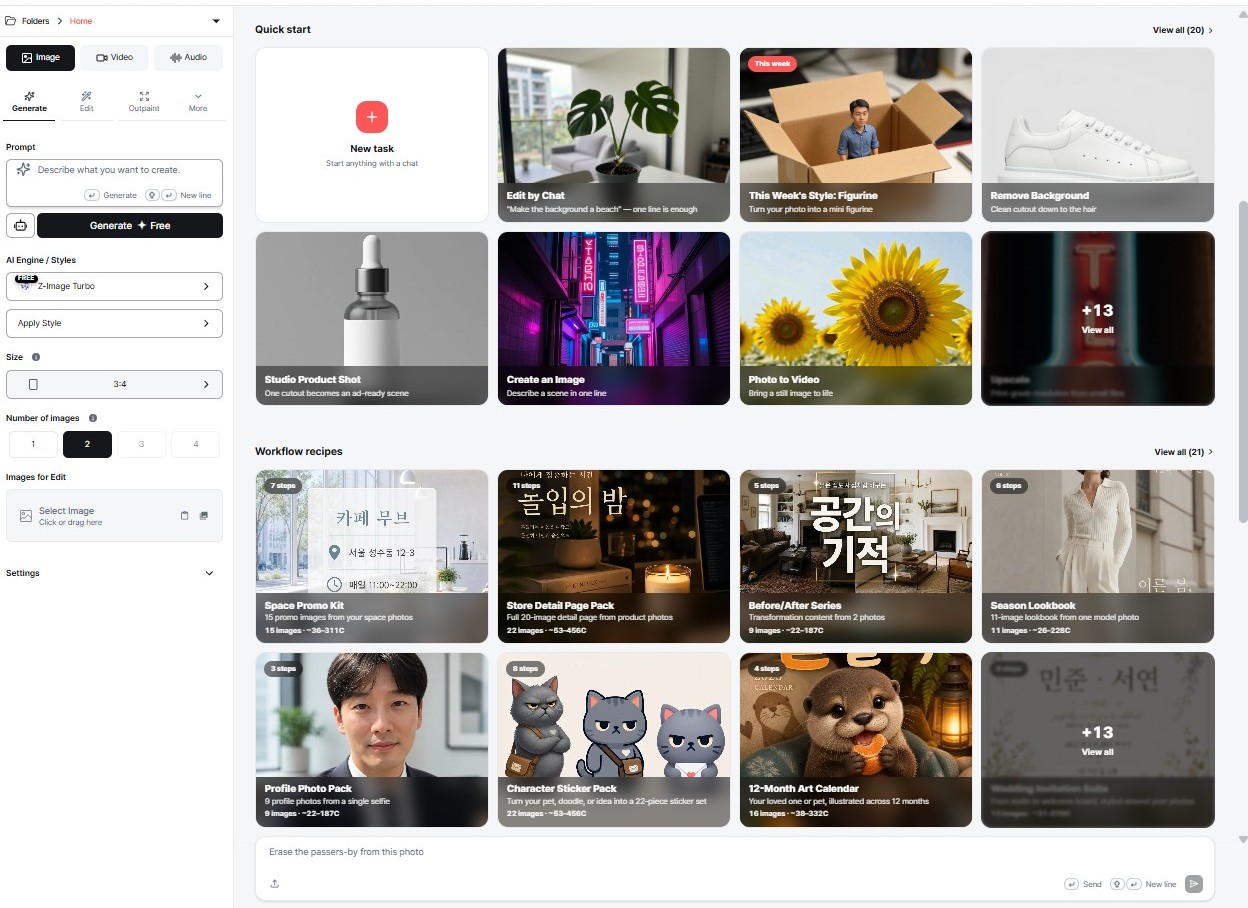Screen dimensions: 1248x908
Task: Open This Week's Style: Figurine card
Action: (856, 135)
